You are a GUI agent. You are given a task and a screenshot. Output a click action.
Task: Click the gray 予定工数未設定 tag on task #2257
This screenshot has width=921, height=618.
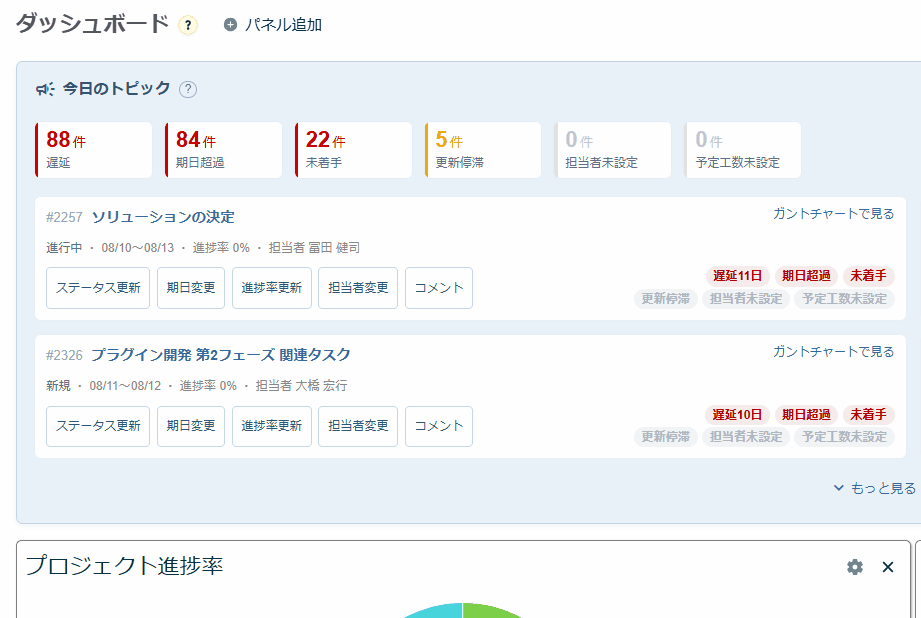844,299
